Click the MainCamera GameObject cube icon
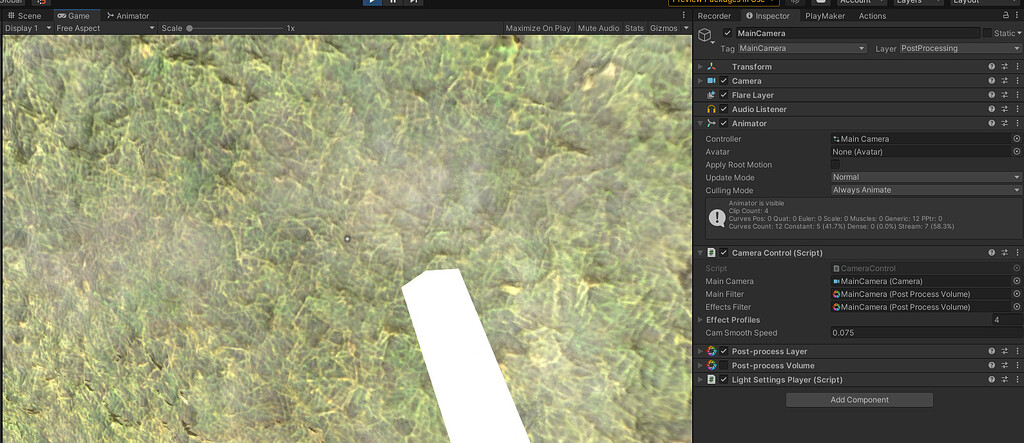The width and height of the screenshot is (1024, 443). (x=704, y=35)
